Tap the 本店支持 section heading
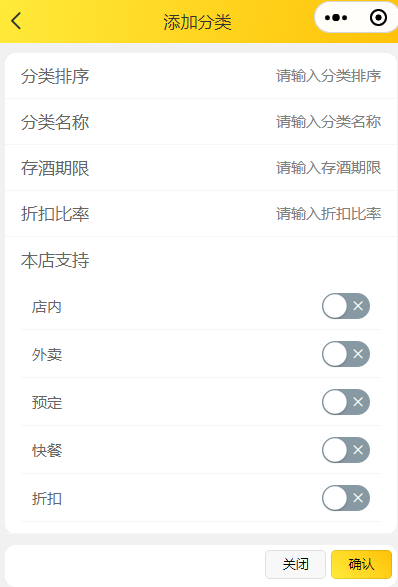The image size is (398, 587). (x=55, y=260)
